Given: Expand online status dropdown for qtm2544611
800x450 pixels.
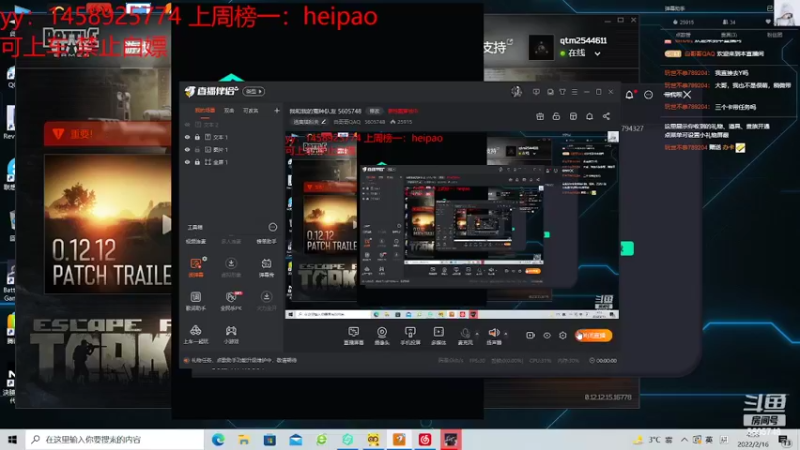Looking at the screenshot, I should pyautogui.click(x=597, y=53).
